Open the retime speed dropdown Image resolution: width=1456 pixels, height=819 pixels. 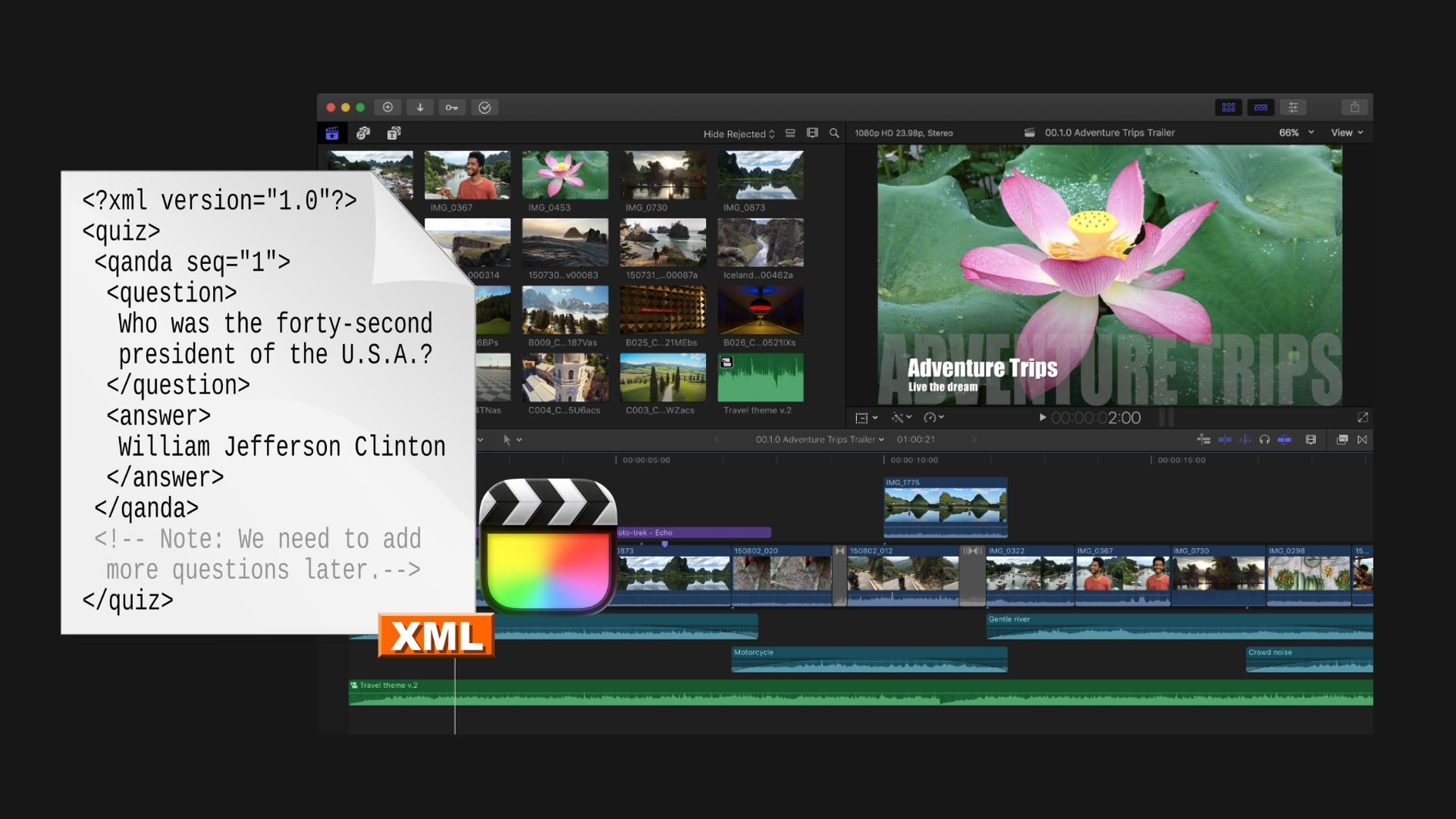(934, 418)
